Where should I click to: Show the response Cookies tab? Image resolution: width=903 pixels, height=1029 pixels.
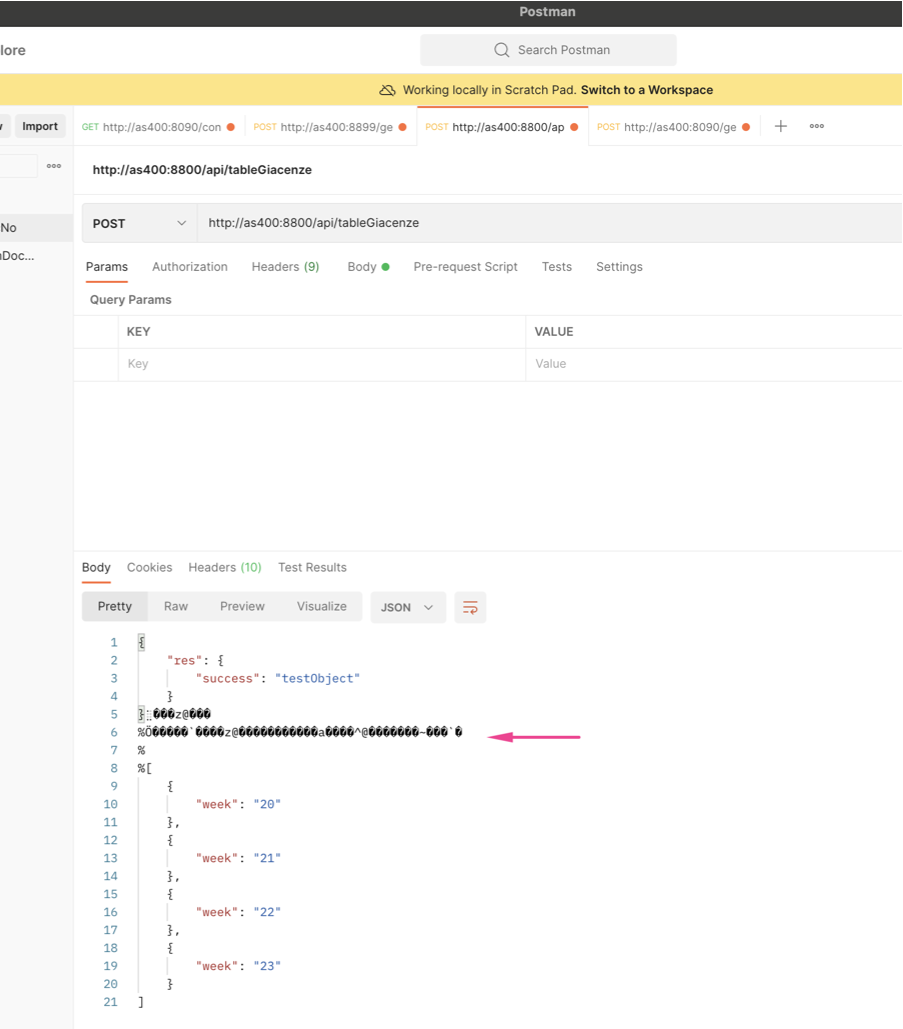pos(149,567)
